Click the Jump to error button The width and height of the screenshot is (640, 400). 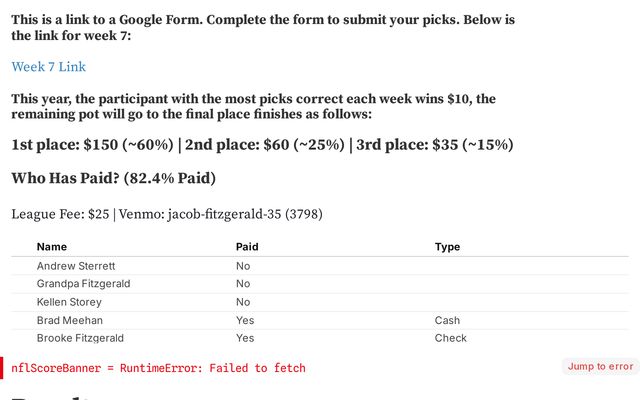[x=600, y=367]
